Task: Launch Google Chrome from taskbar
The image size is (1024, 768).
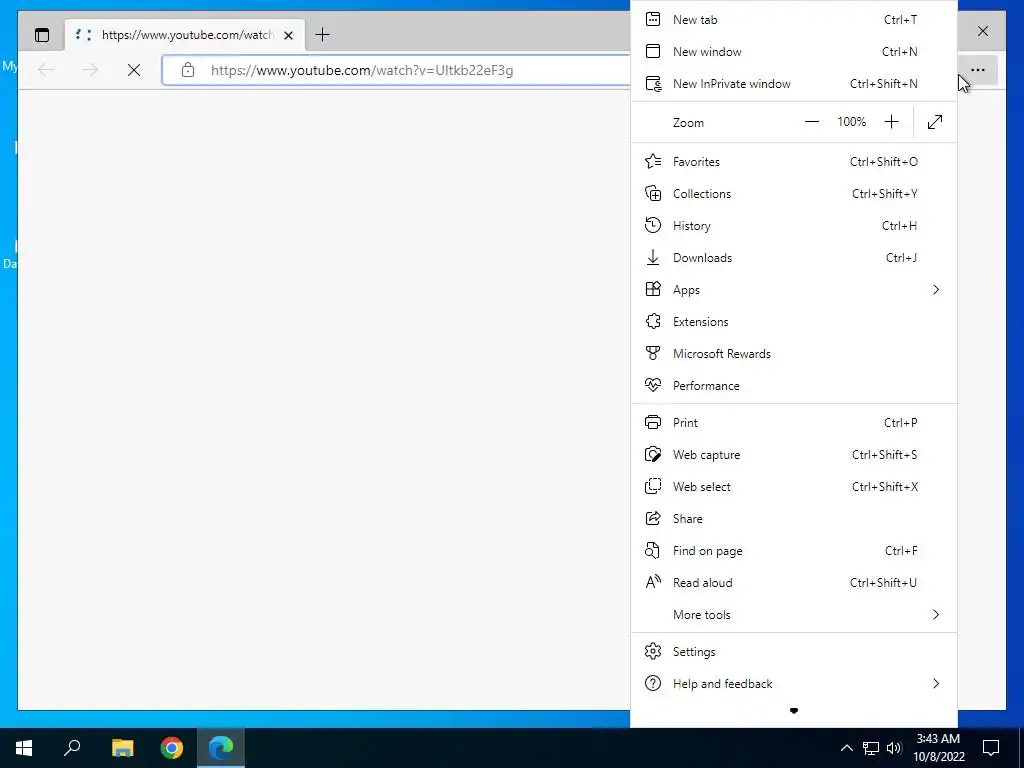Action: (x=172, y=748)
